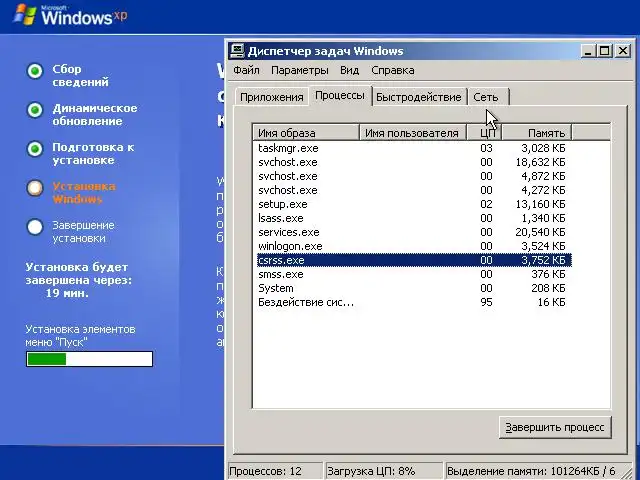The image size is (640, 480).
Task: Select svchost.exe using 4,272 КБ
Action: [414, 190]
